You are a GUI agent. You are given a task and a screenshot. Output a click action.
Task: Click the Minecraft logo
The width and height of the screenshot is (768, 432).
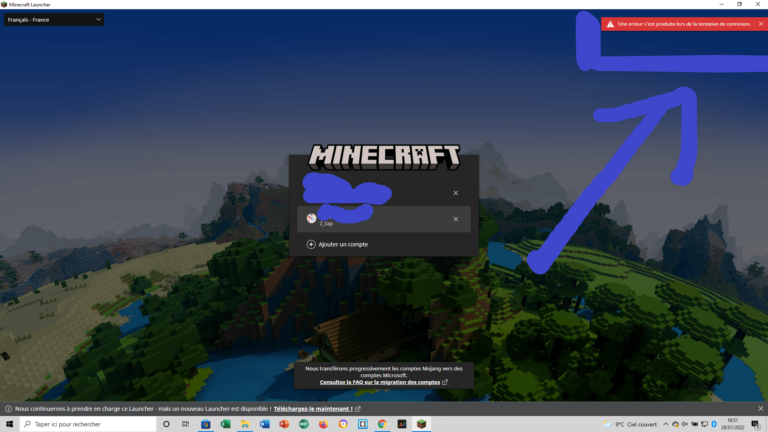tap(384, 155)
